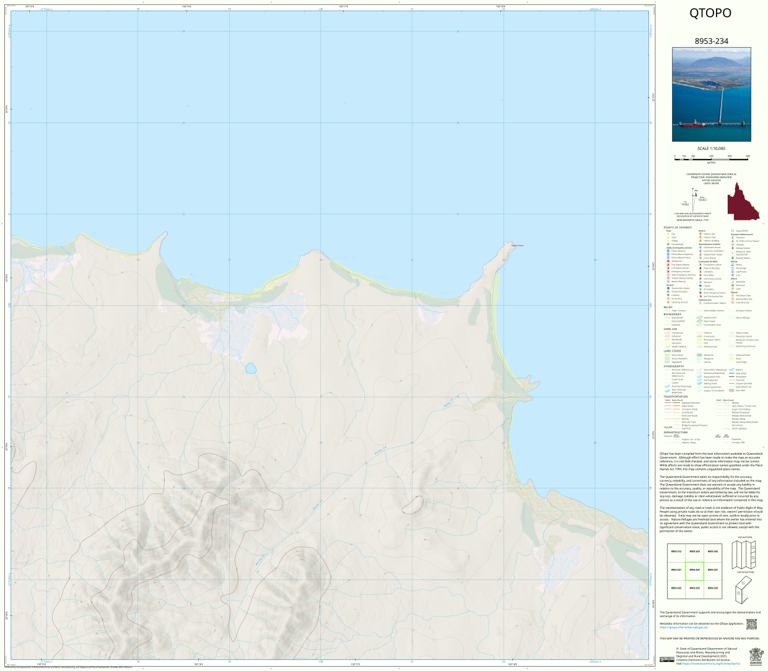This screenshot has height=671, width=768.
Task: Open the aerial port jetty photo
Action: coord(711,95)
